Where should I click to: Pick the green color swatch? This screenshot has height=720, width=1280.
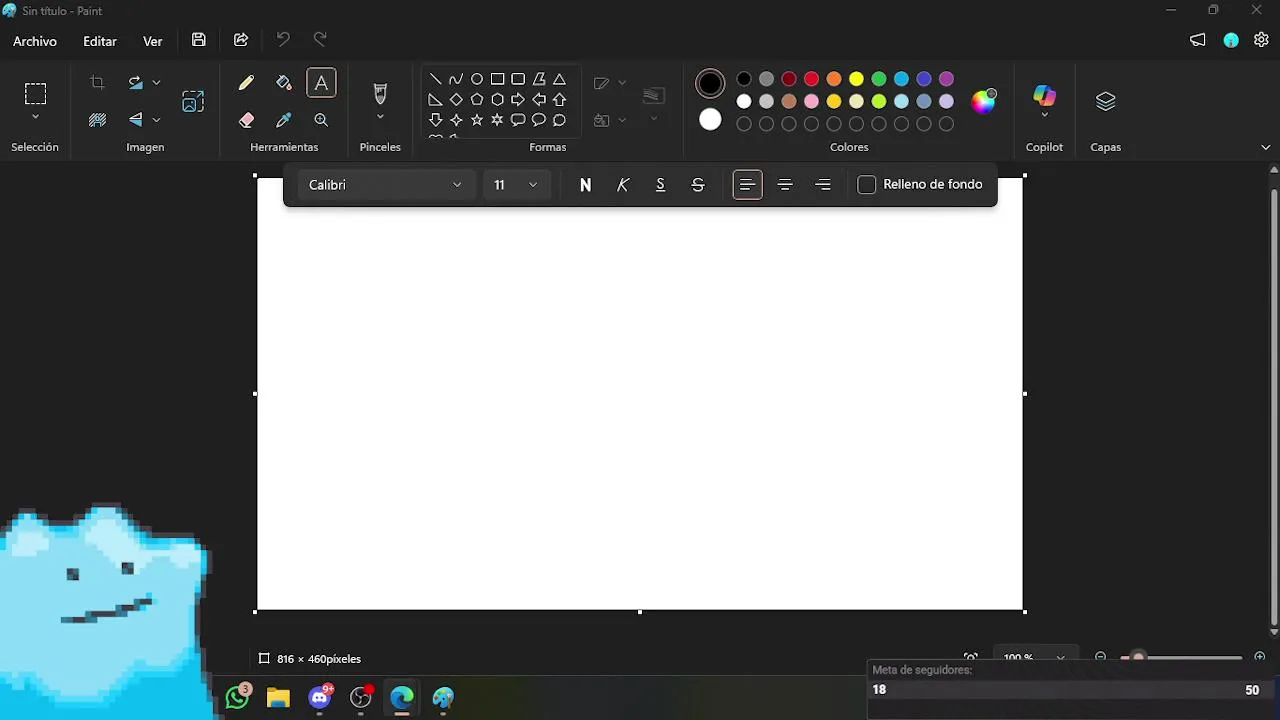coord(879,79)
